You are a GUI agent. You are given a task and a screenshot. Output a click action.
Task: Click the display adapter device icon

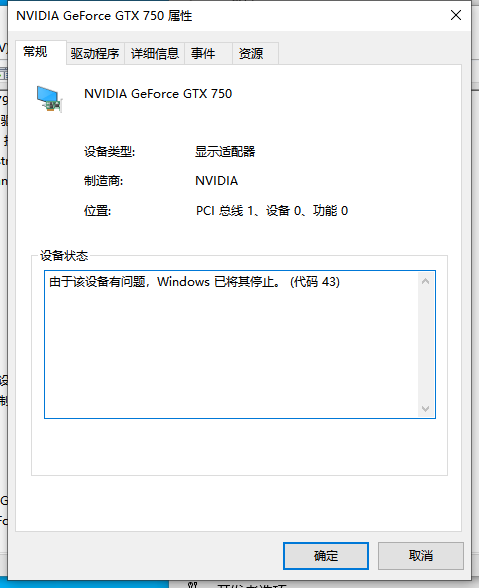pyautogui.click(x=49, y=99)
